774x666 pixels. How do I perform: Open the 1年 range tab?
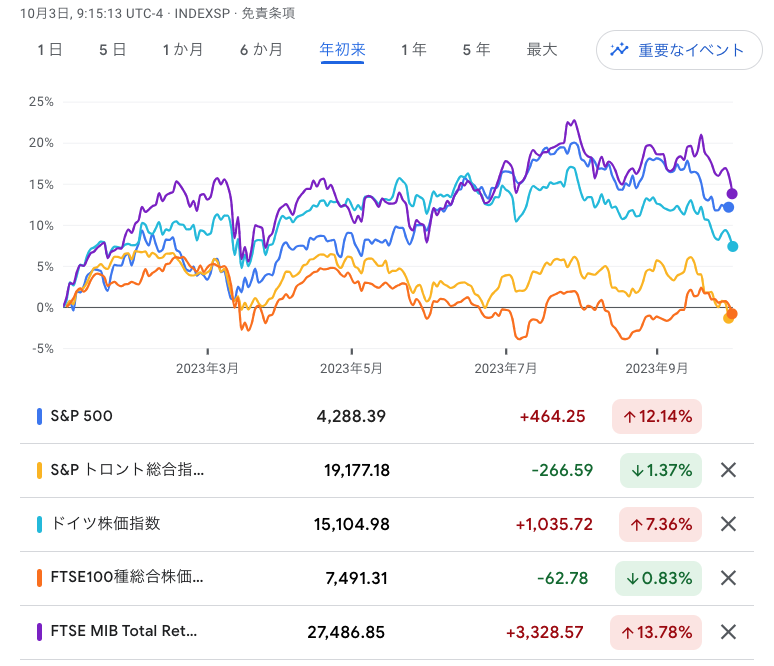pos(414,50)
